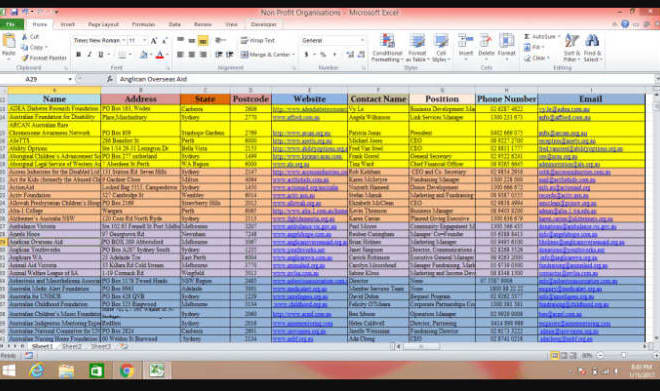Click the cell Borders icon
The height and width of the screenshot is (391, 660).
coord(122,55)
